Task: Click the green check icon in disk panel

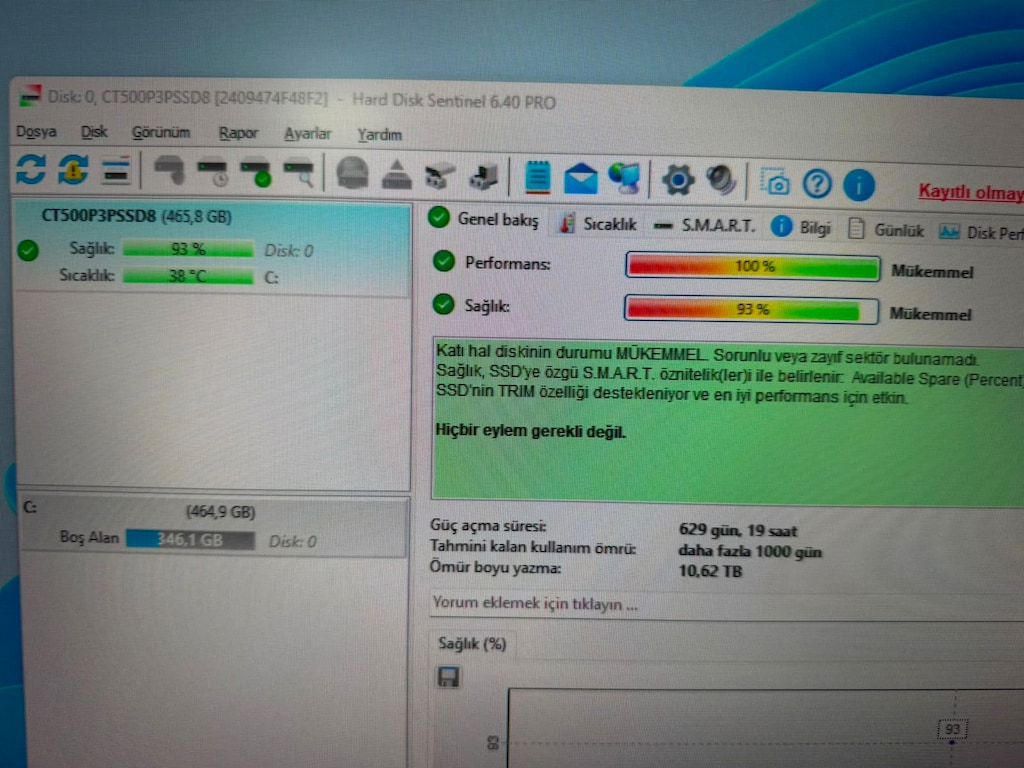Action: [x=28, y=250]
